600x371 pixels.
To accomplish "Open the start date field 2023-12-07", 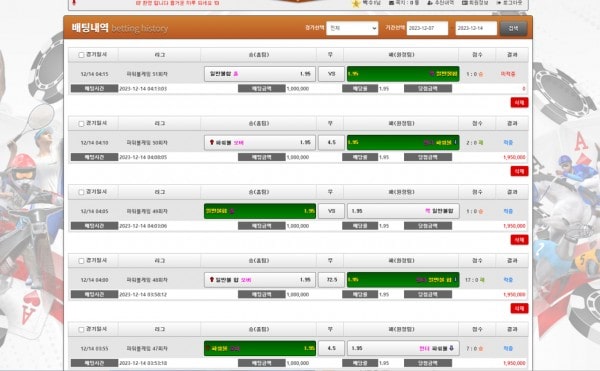I will pyautogui.click(x=427, y=28).
